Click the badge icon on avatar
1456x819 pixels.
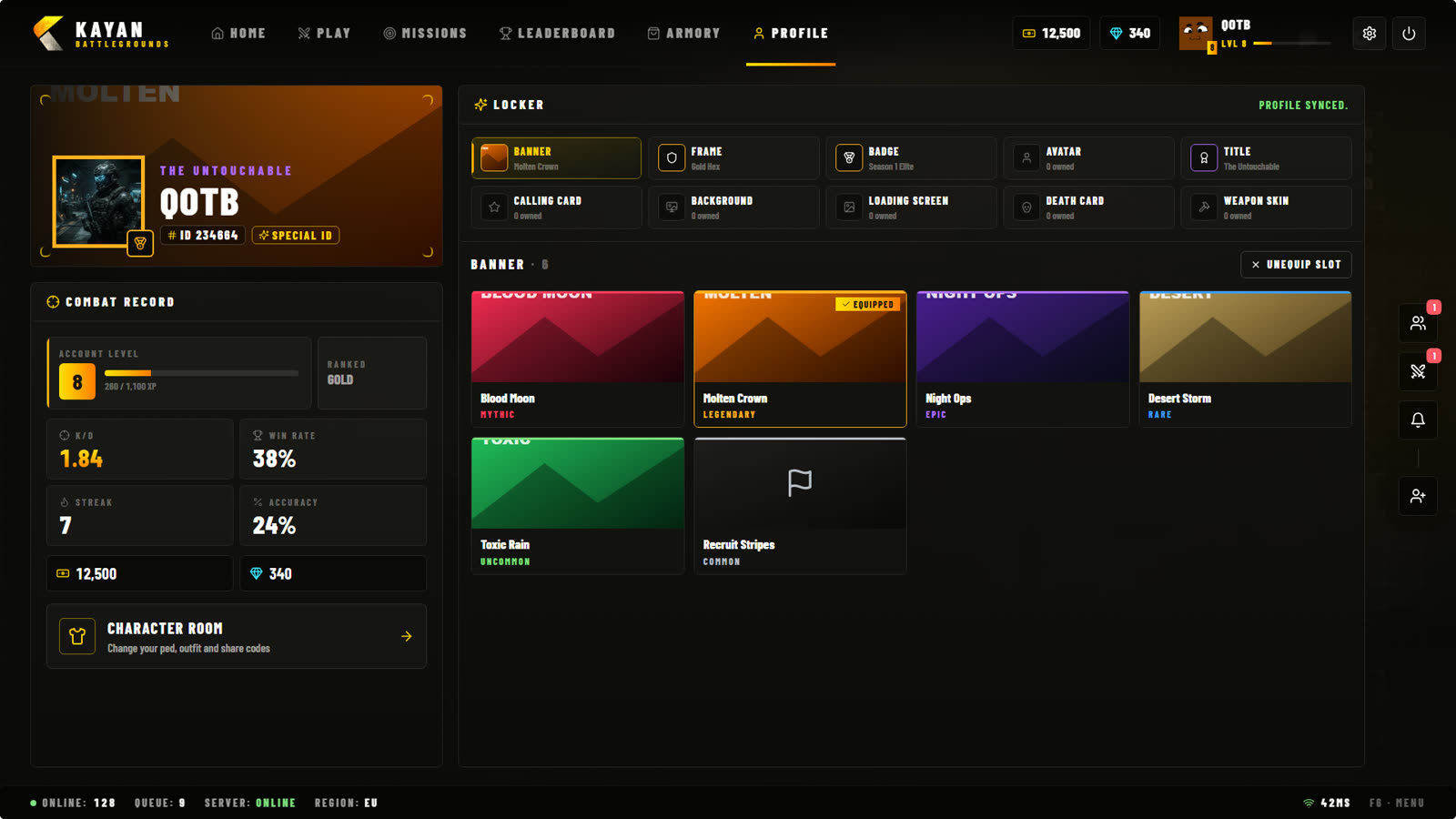pos(140,244)
